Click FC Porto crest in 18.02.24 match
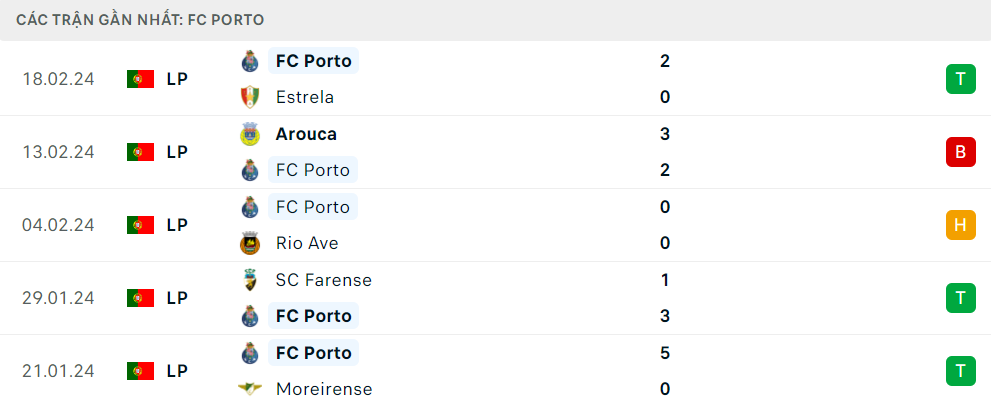This screenshot has height=405, width=991. pyautogui.click(x=250, y=61)
